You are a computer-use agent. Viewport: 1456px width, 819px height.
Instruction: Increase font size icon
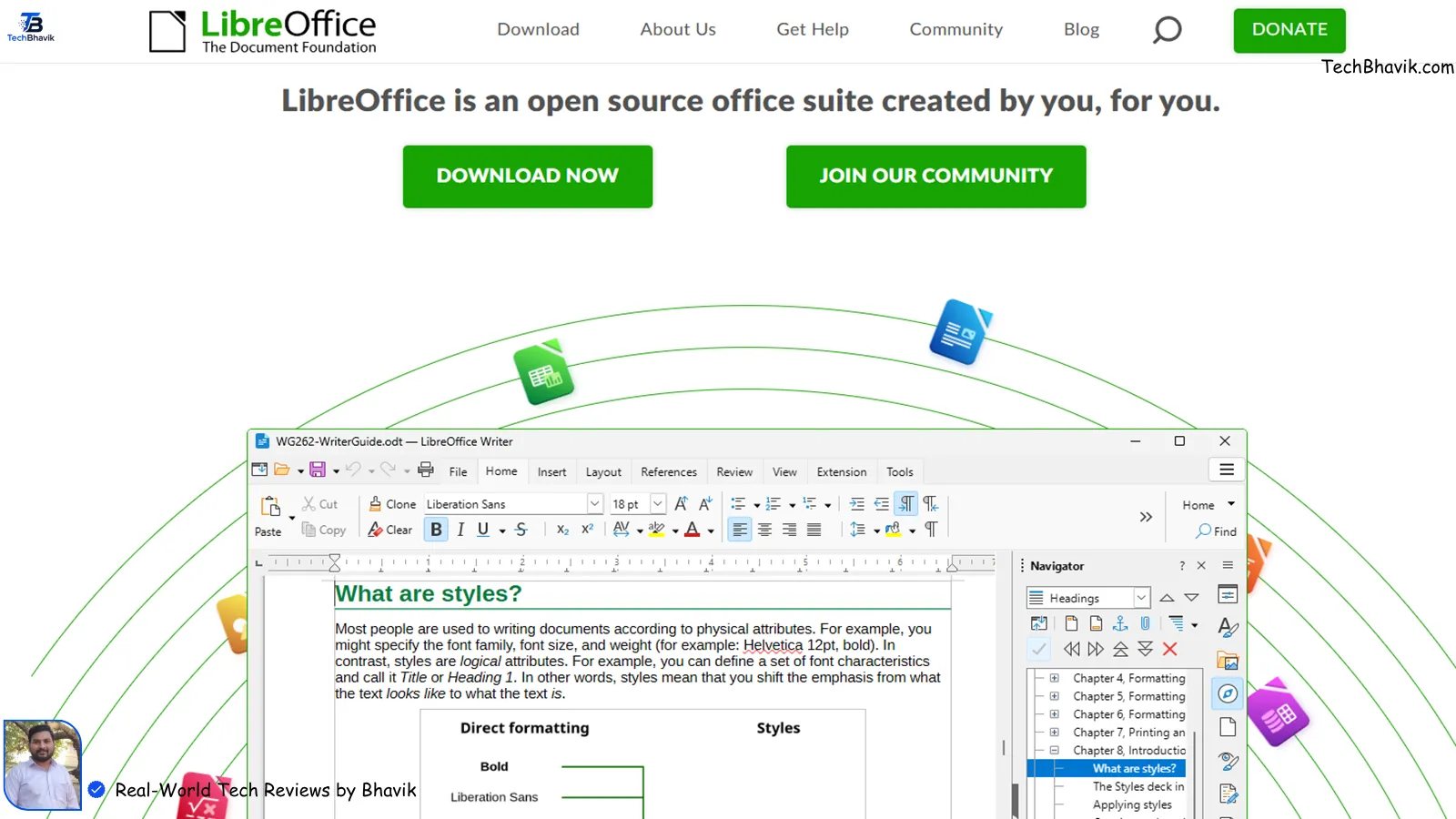click(x=681, y=504)
